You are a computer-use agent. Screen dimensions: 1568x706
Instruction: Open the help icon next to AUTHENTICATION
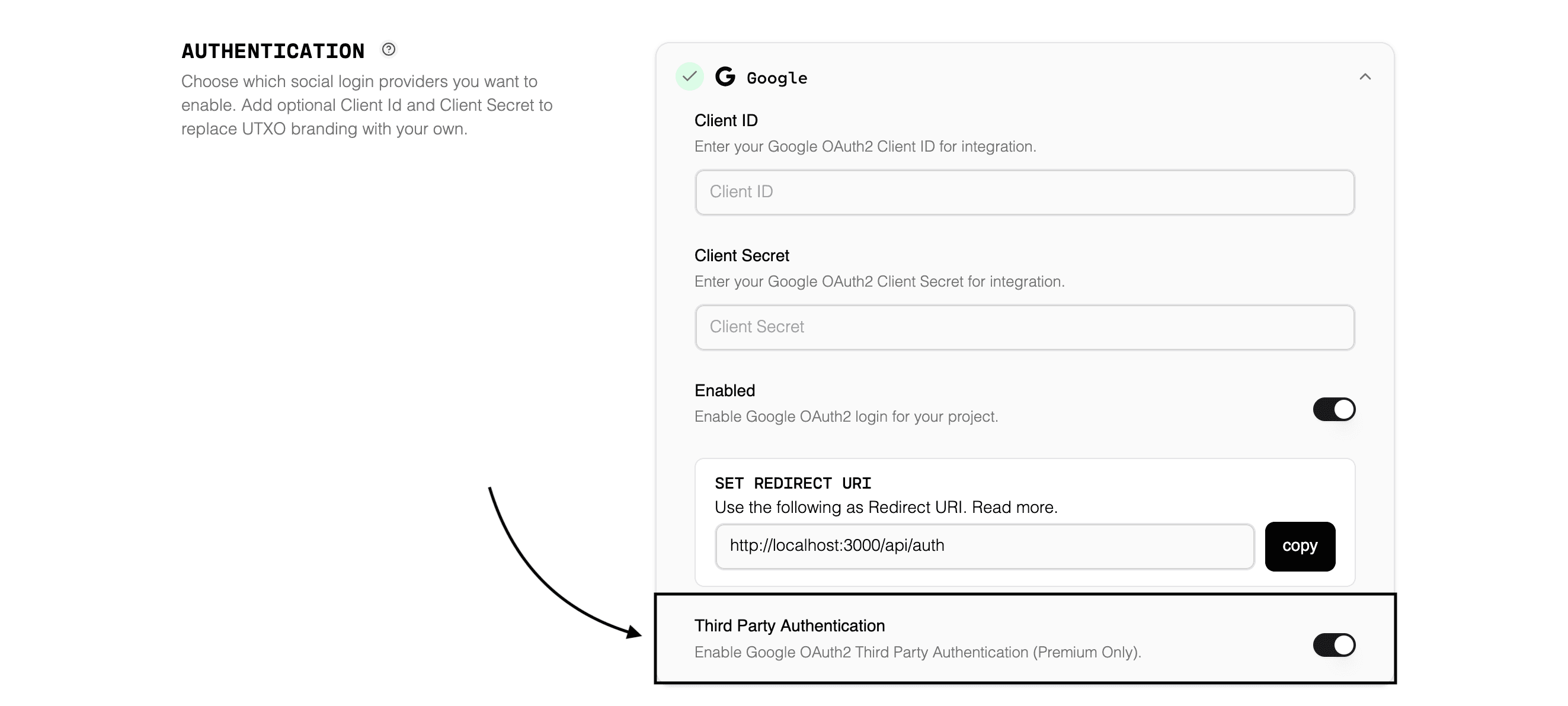coord(388,49)
